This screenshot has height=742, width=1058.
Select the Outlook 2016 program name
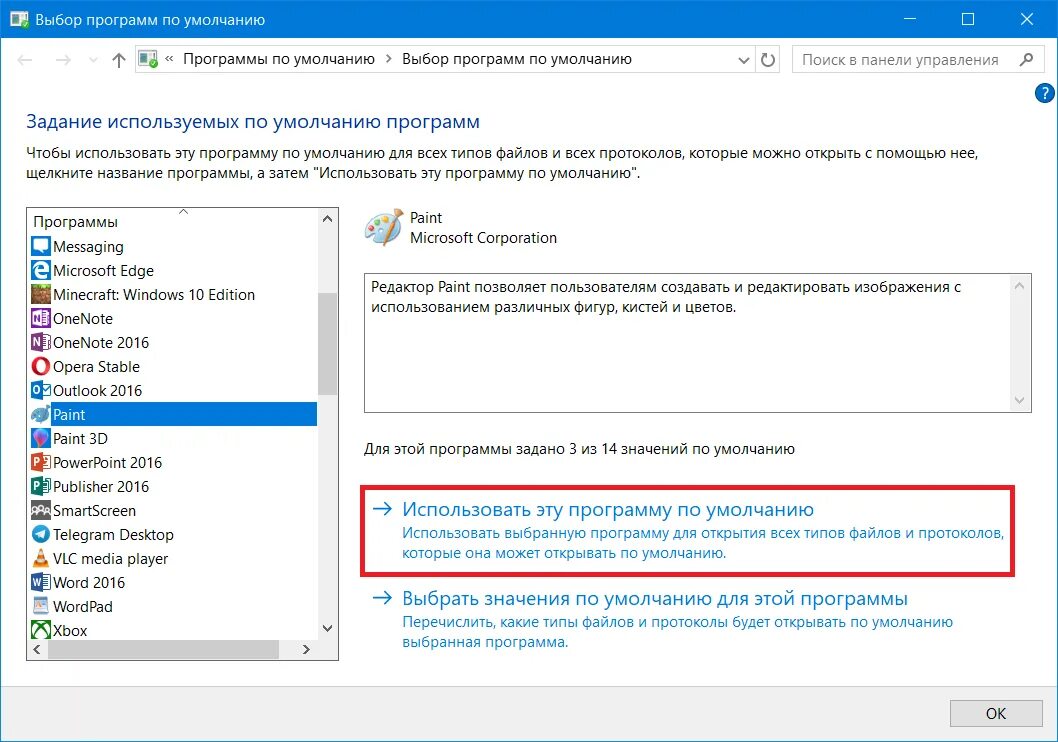[x=98, y=390]
